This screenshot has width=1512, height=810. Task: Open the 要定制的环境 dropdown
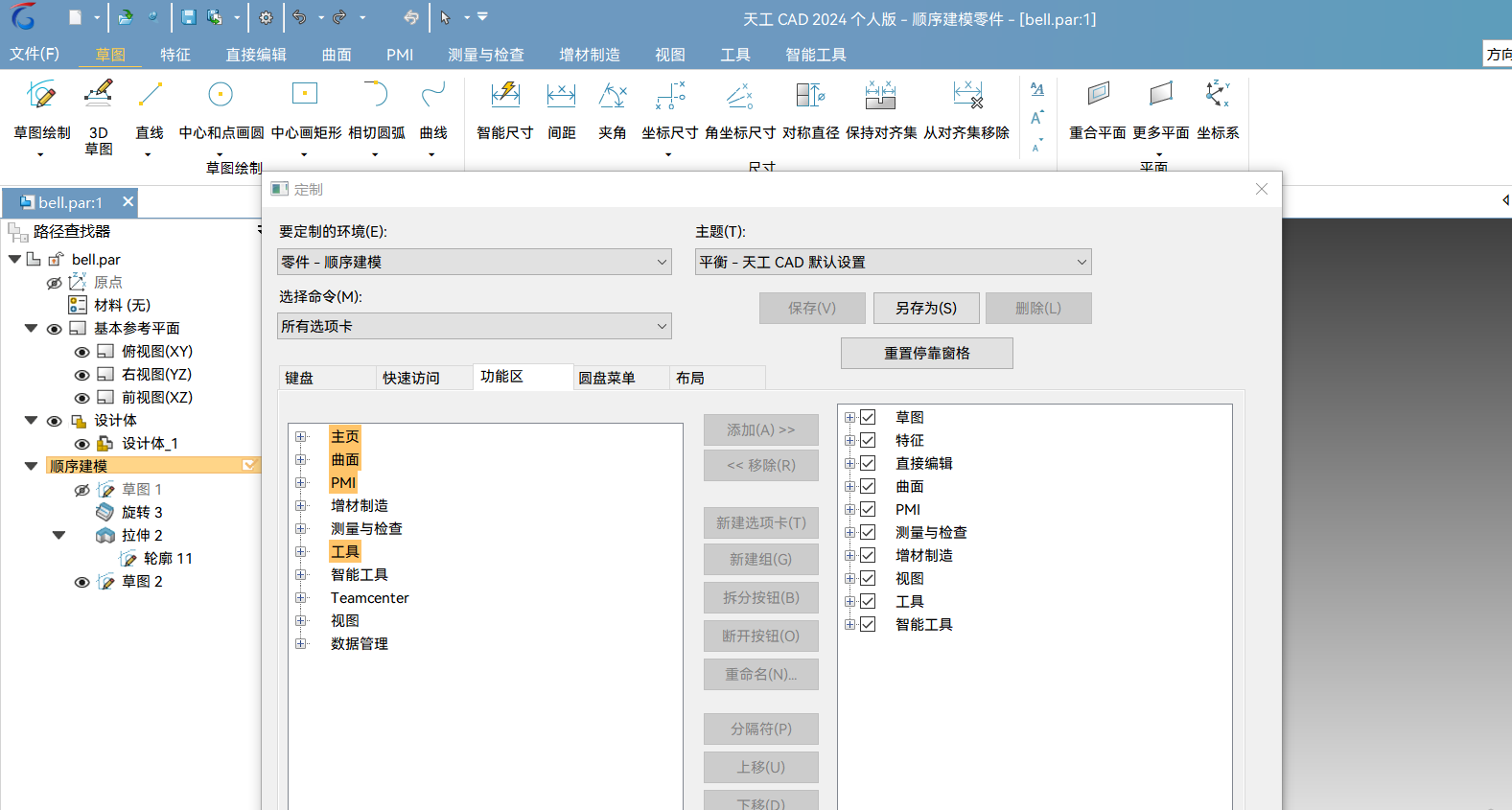(475, 262)
